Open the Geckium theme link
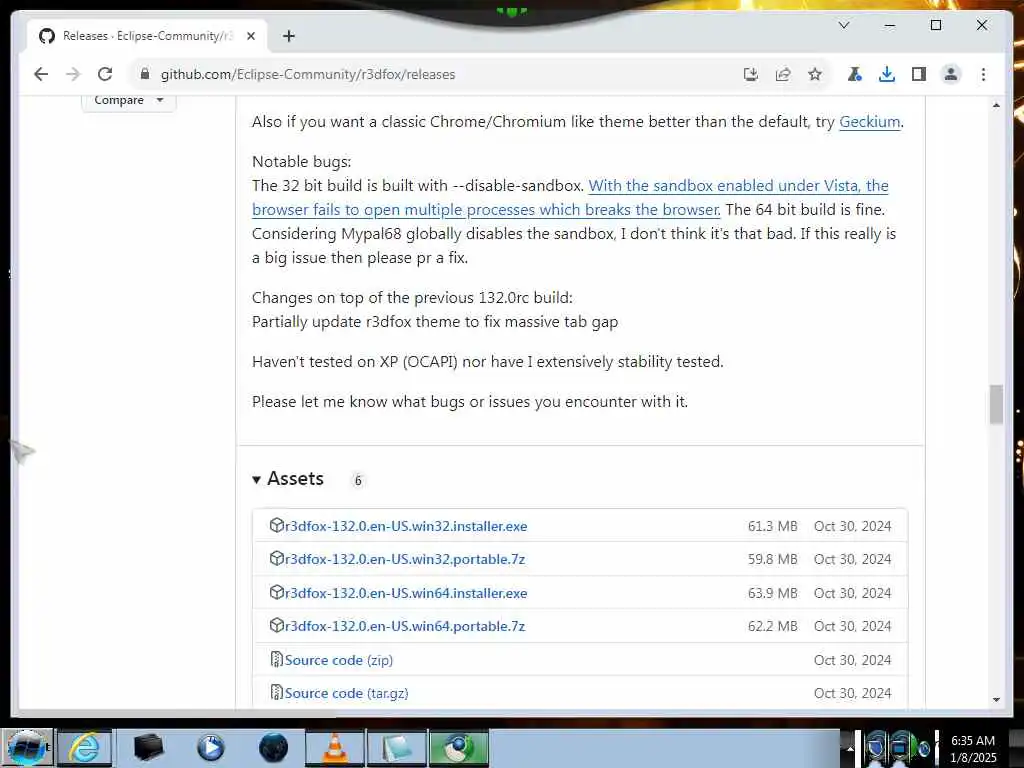This screenshot has height=768, width=1024. coord(869,122)
